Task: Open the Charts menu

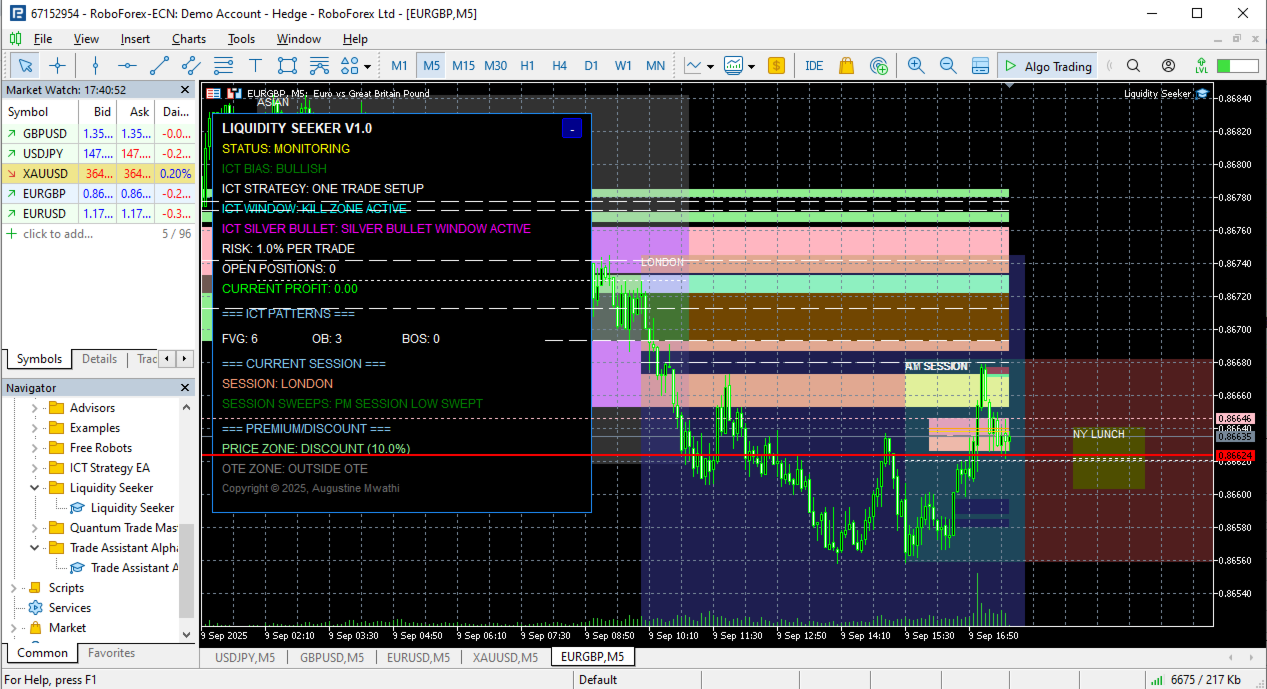Action: point(188,39)
